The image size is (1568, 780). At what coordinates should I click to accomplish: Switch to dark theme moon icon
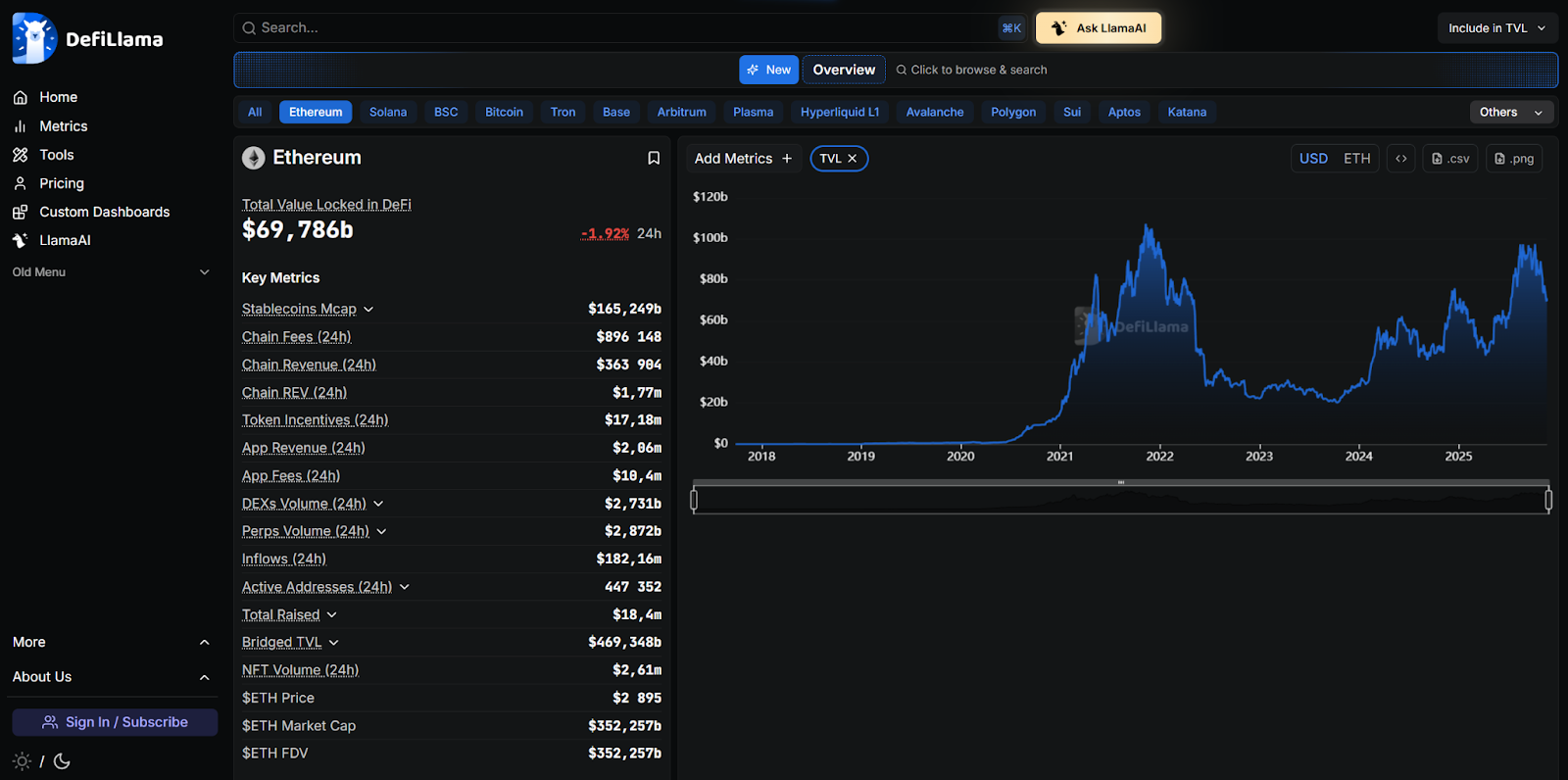(x=62, y=761)
